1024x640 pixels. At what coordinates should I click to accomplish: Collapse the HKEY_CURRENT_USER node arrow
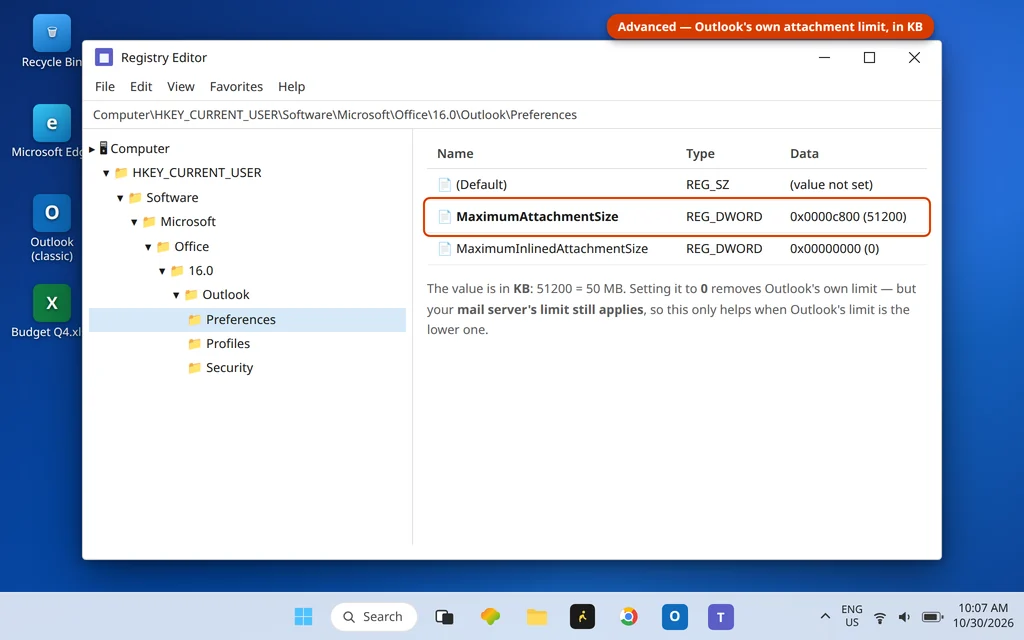[x=106, y=174]
